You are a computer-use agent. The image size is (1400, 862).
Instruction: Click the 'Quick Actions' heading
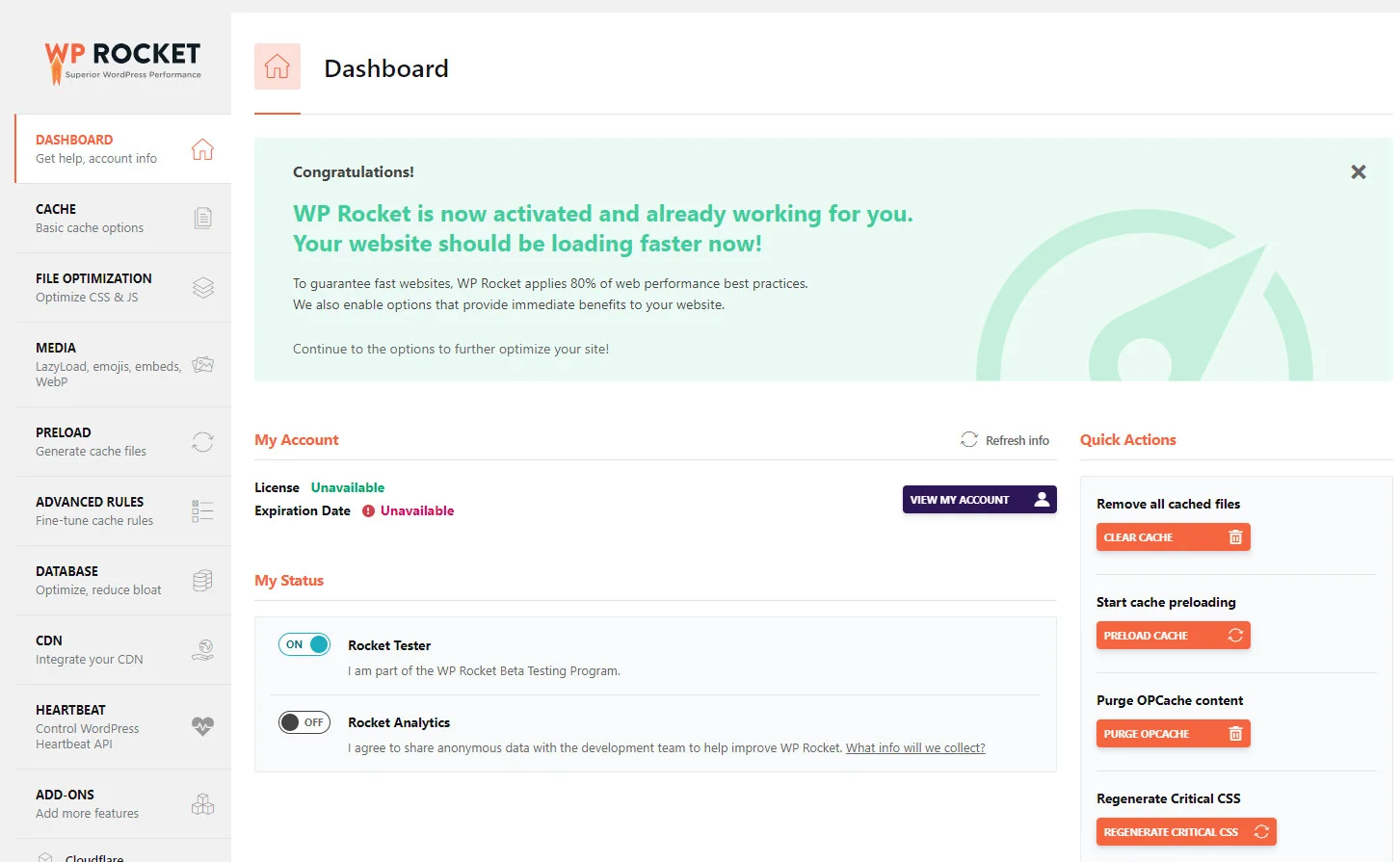[x=1128, y=440]
